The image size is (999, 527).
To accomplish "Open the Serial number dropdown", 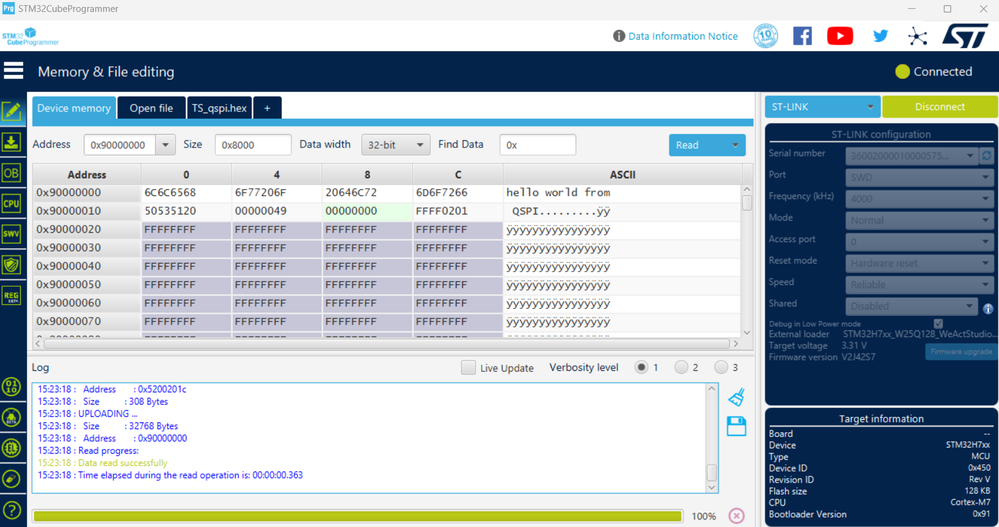I will tap(911, 155).
